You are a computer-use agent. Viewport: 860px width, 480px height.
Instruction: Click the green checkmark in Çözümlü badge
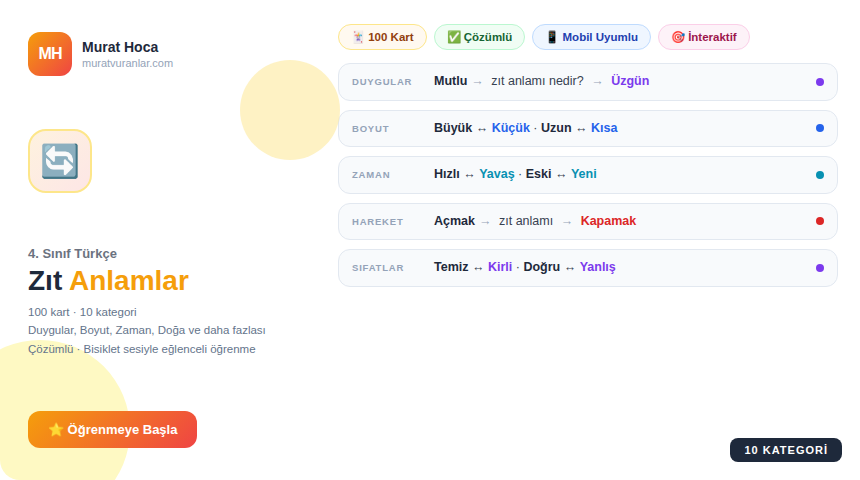454,37
